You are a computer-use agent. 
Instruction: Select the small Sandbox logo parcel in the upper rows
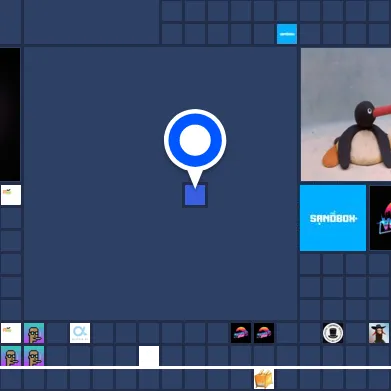287,34
